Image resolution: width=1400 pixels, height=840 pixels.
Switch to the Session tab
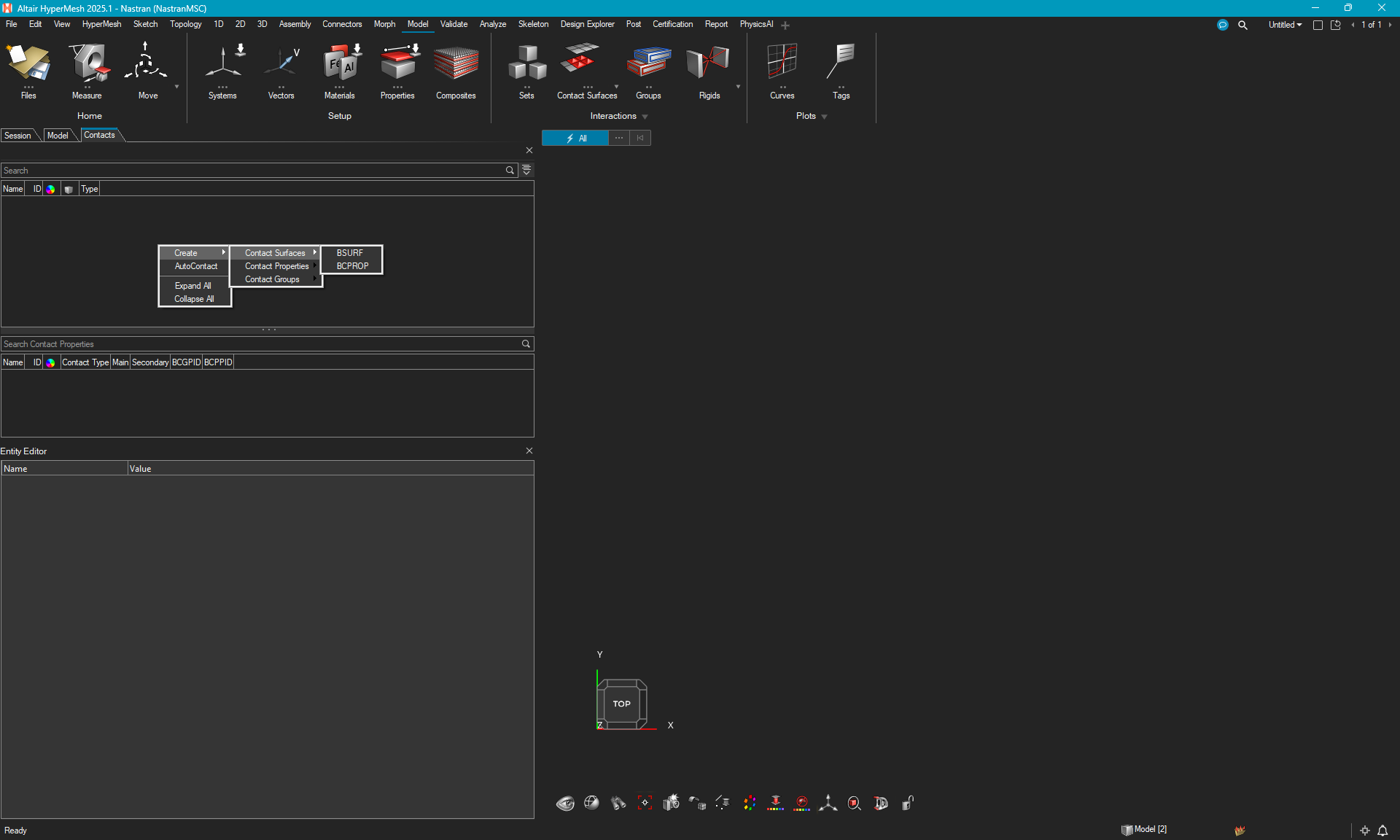17,136
